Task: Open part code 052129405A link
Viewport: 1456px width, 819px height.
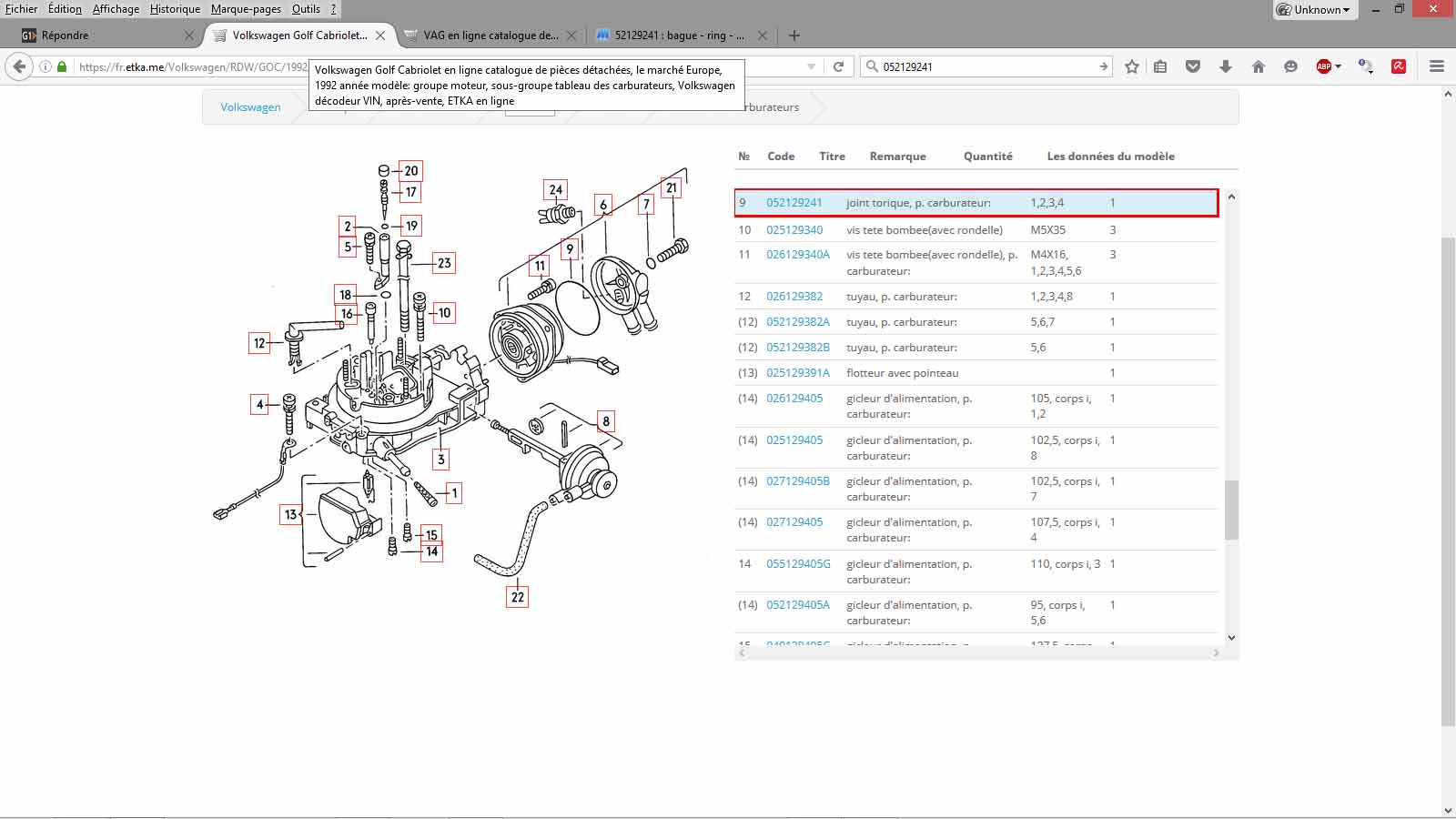Action: [x=798, y=605]
